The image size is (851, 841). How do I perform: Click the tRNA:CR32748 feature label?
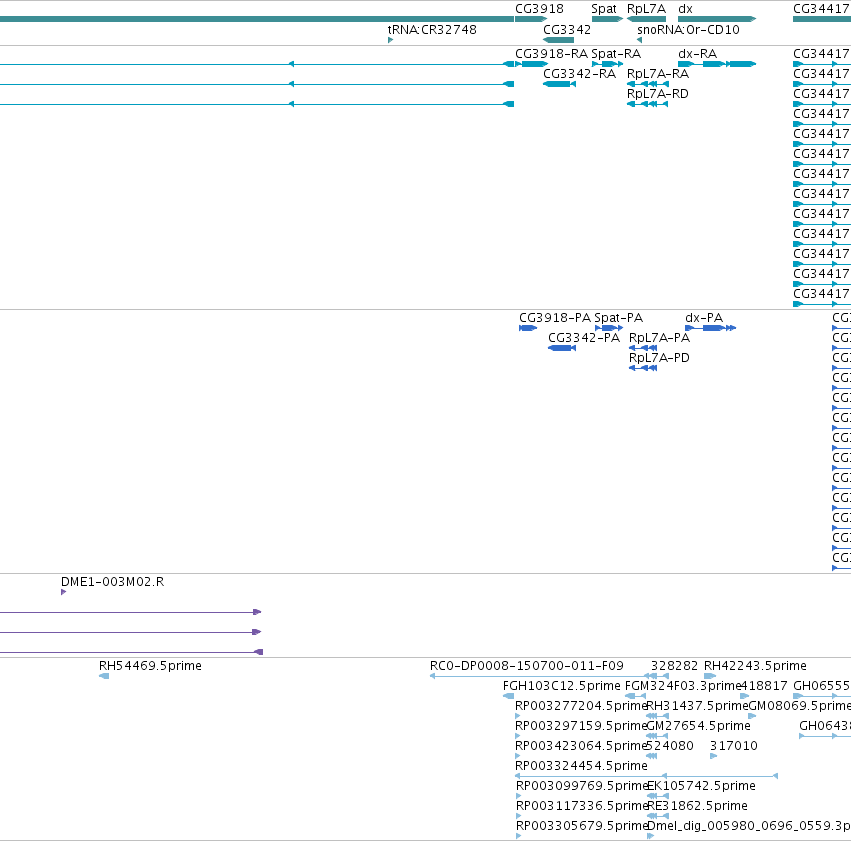[x=432, y=29]
